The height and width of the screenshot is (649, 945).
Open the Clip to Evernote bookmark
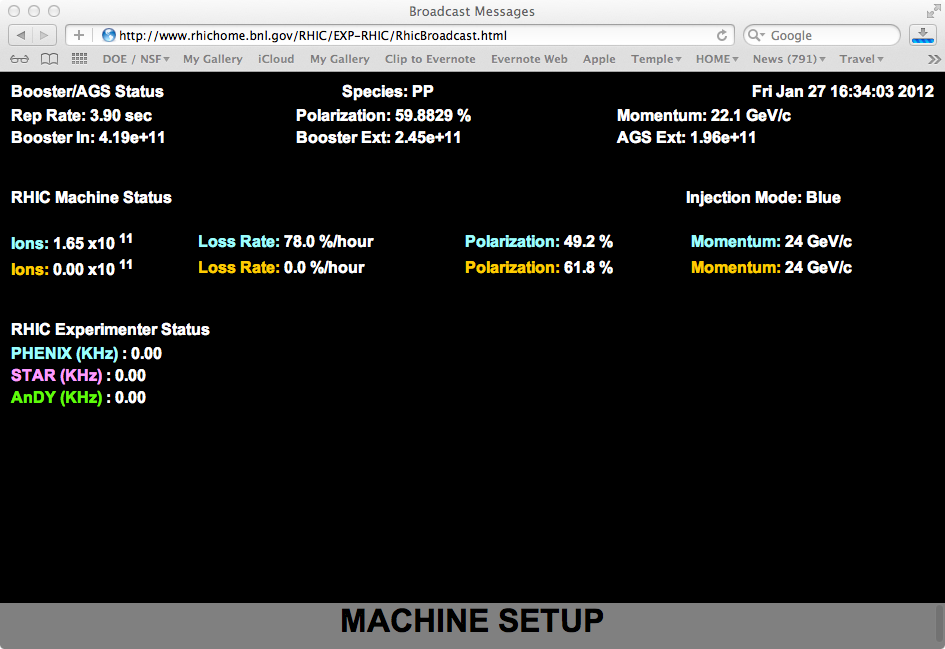430,59
